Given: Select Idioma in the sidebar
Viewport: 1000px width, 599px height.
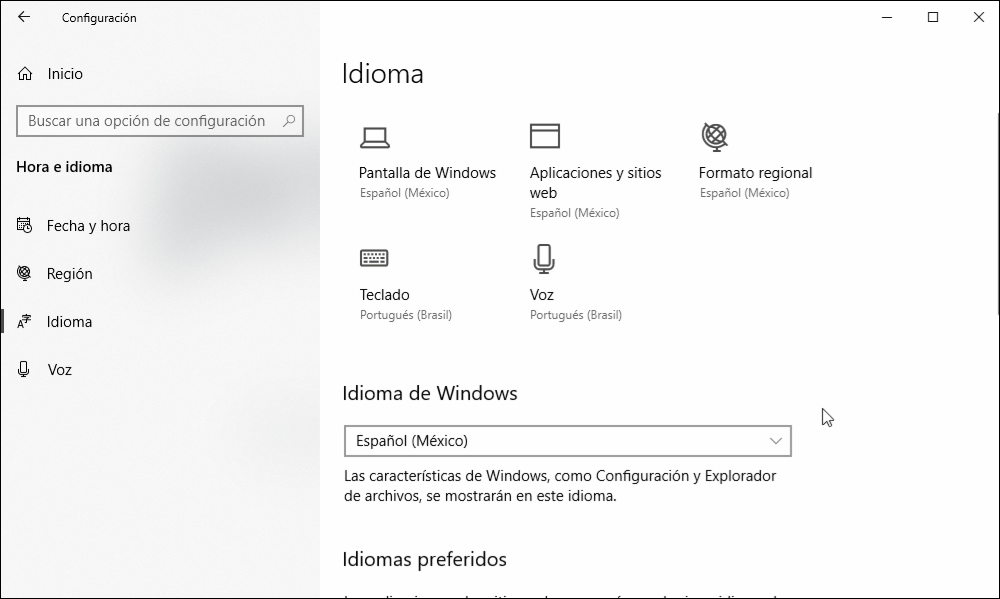Looking at the screenshot, I should (70, 322).
